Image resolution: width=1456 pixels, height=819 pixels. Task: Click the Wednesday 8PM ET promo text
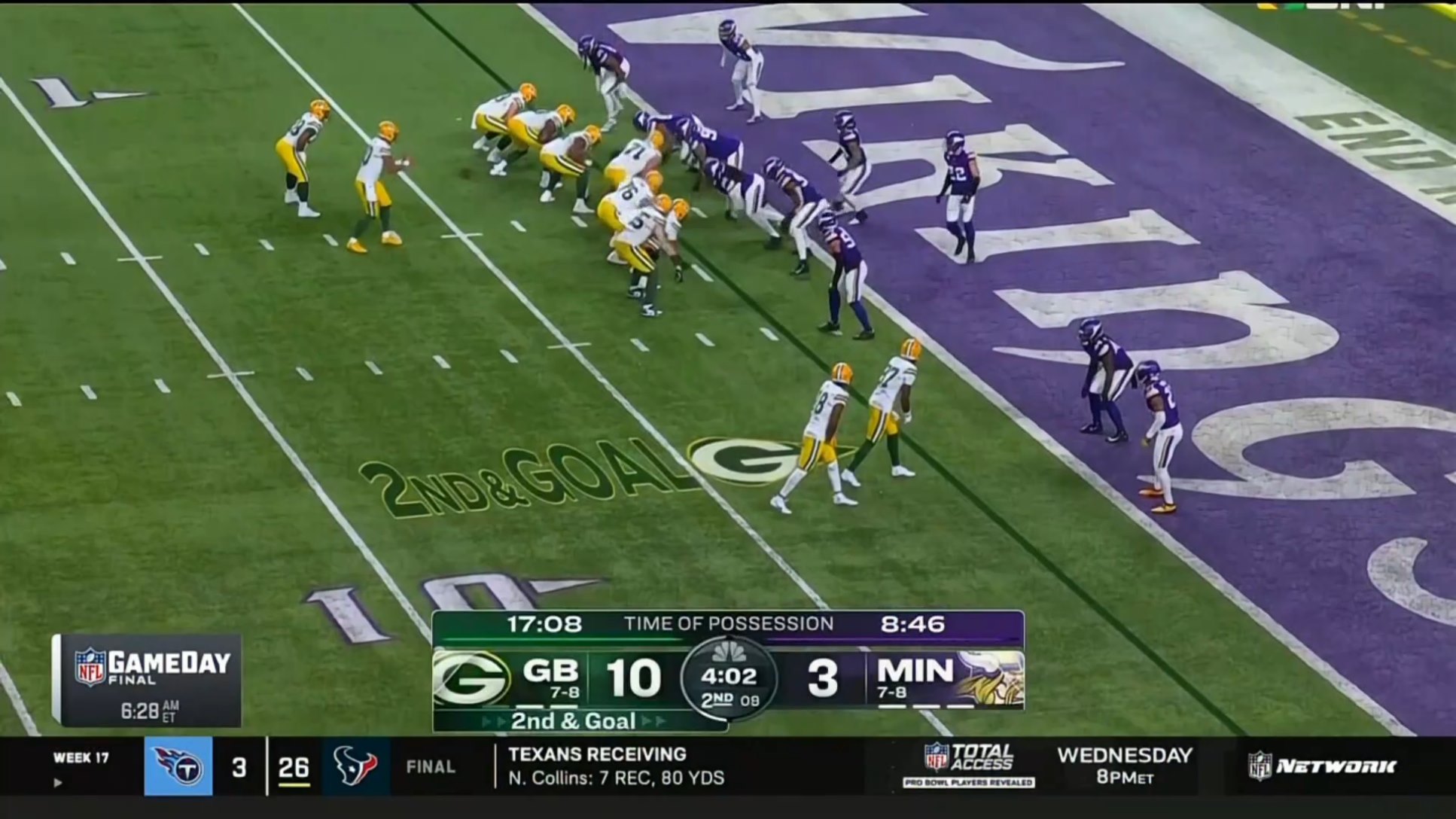click(1124, 765)
